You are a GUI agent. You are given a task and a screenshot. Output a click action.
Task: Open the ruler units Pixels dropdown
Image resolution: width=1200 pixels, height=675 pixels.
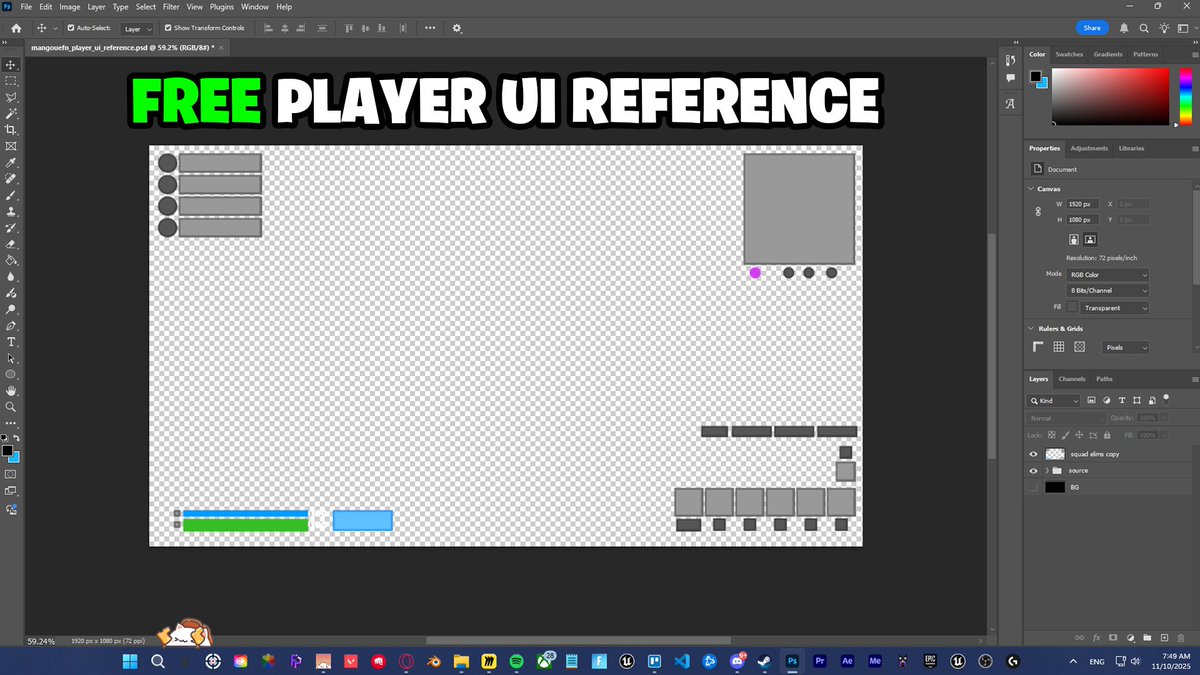[x=1126, y=347]
